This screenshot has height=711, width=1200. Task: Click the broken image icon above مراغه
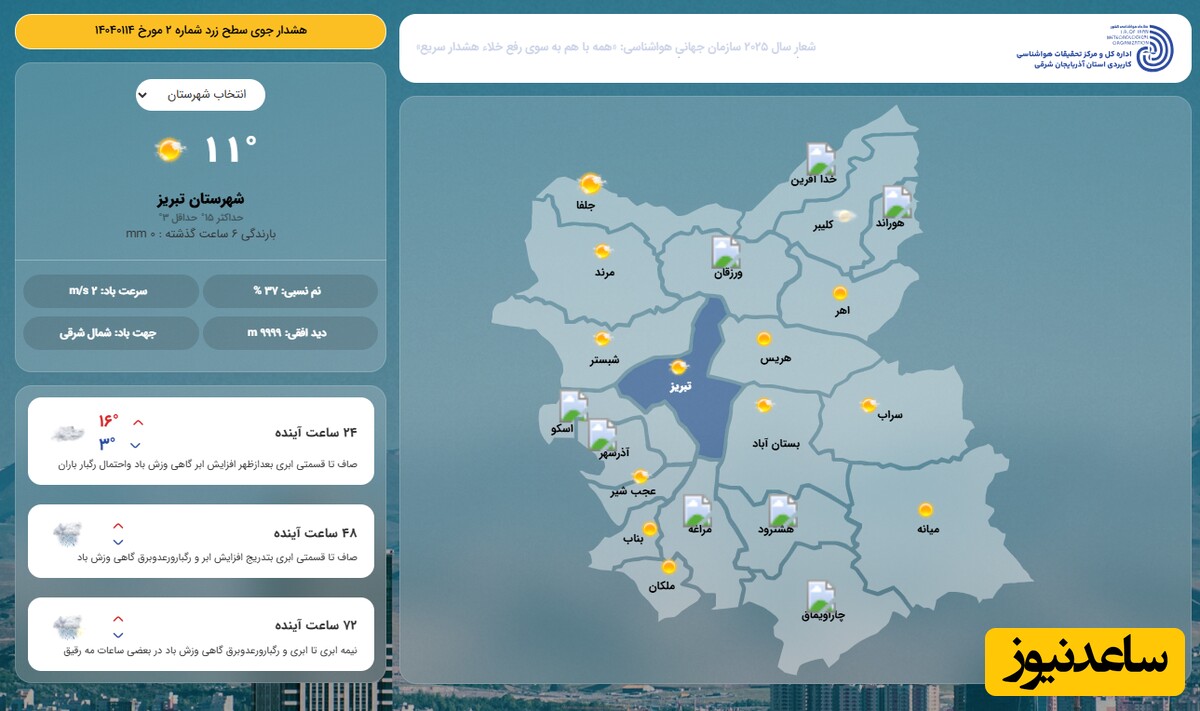pos(697,511)
